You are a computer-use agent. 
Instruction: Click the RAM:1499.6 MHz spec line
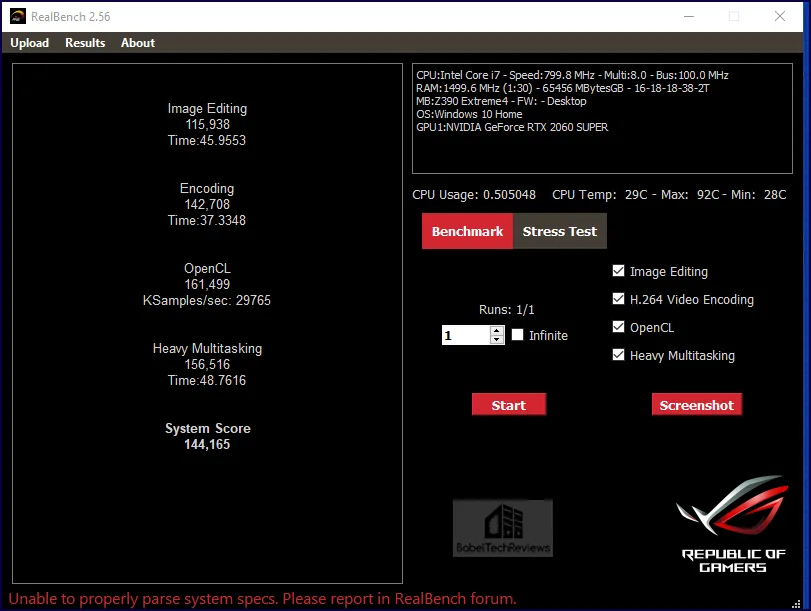(x=563, y=88)
